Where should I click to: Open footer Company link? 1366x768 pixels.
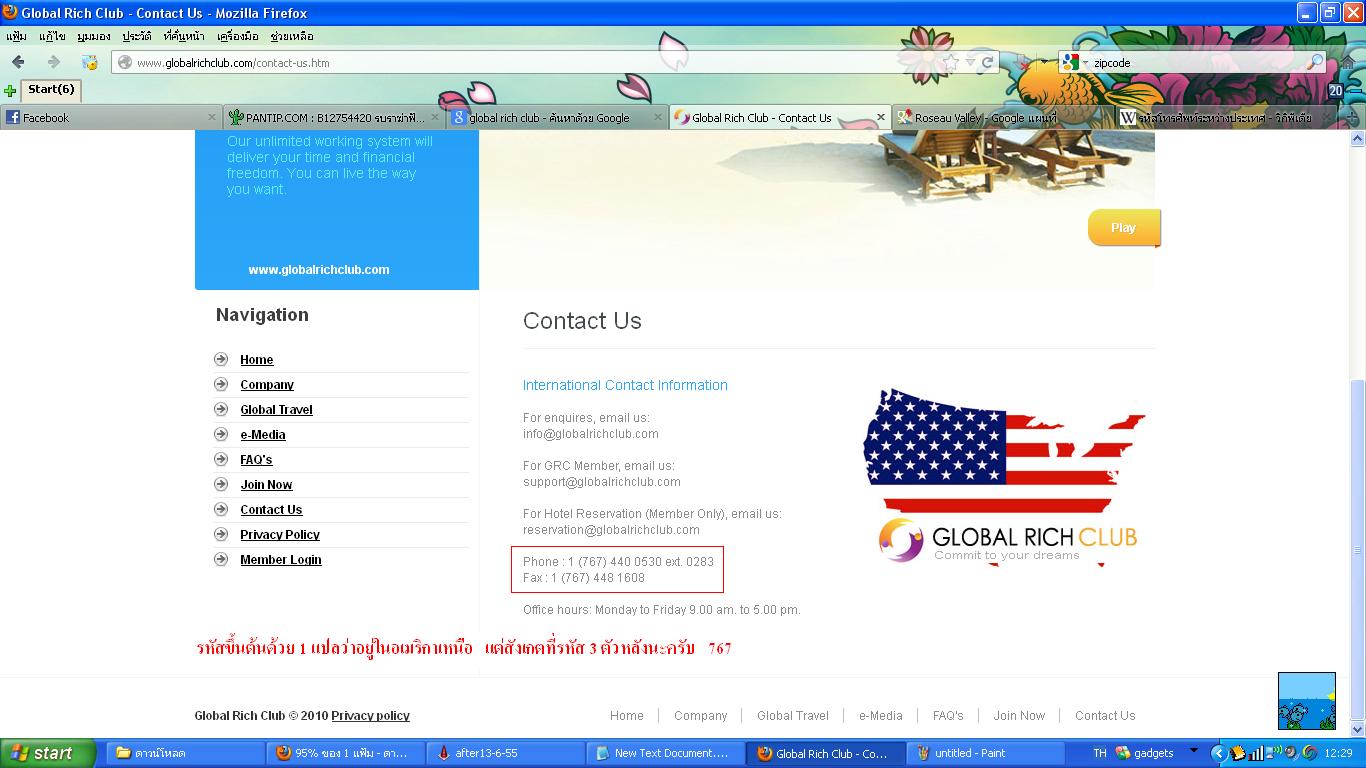[x=700, y=716]
